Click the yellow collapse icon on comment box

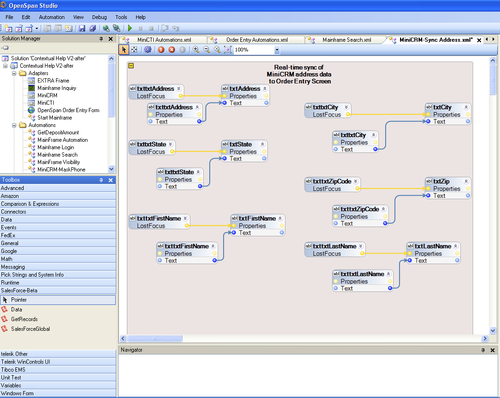131,66
